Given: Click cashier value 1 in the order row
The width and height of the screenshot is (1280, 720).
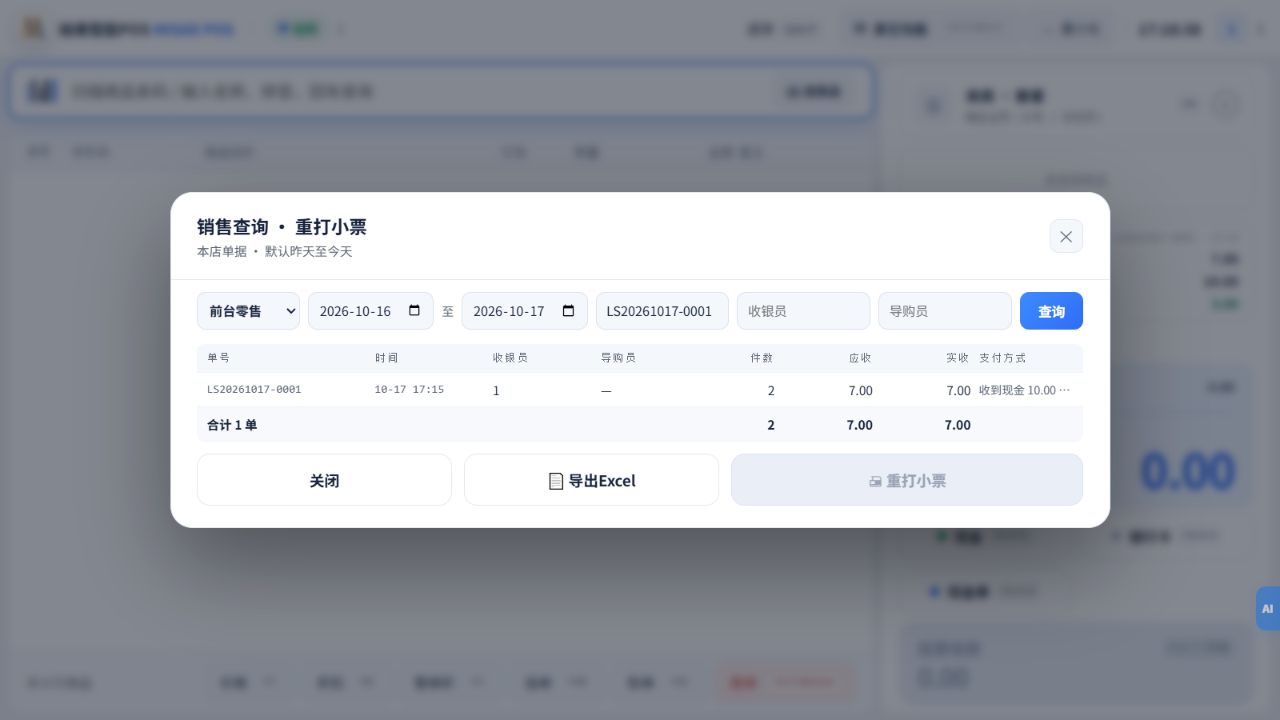Looking at the screenshot, I should point(496,391).
